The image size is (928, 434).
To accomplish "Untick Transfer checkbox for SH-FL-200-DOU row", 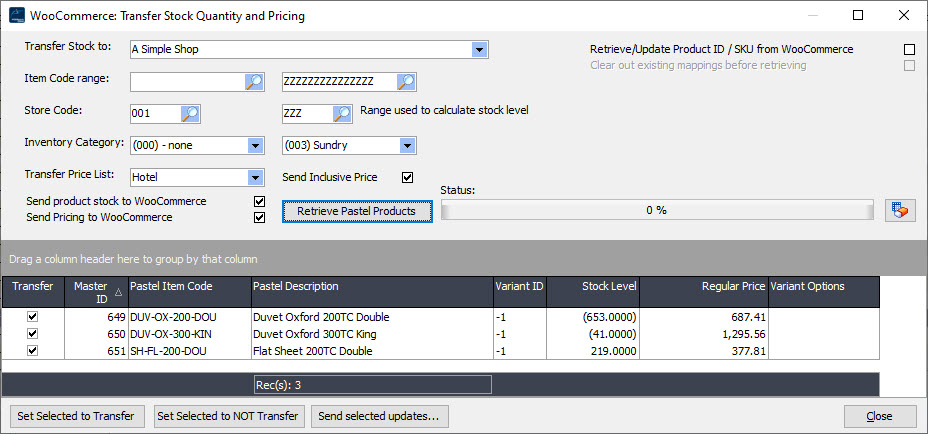I will point(33,351).
